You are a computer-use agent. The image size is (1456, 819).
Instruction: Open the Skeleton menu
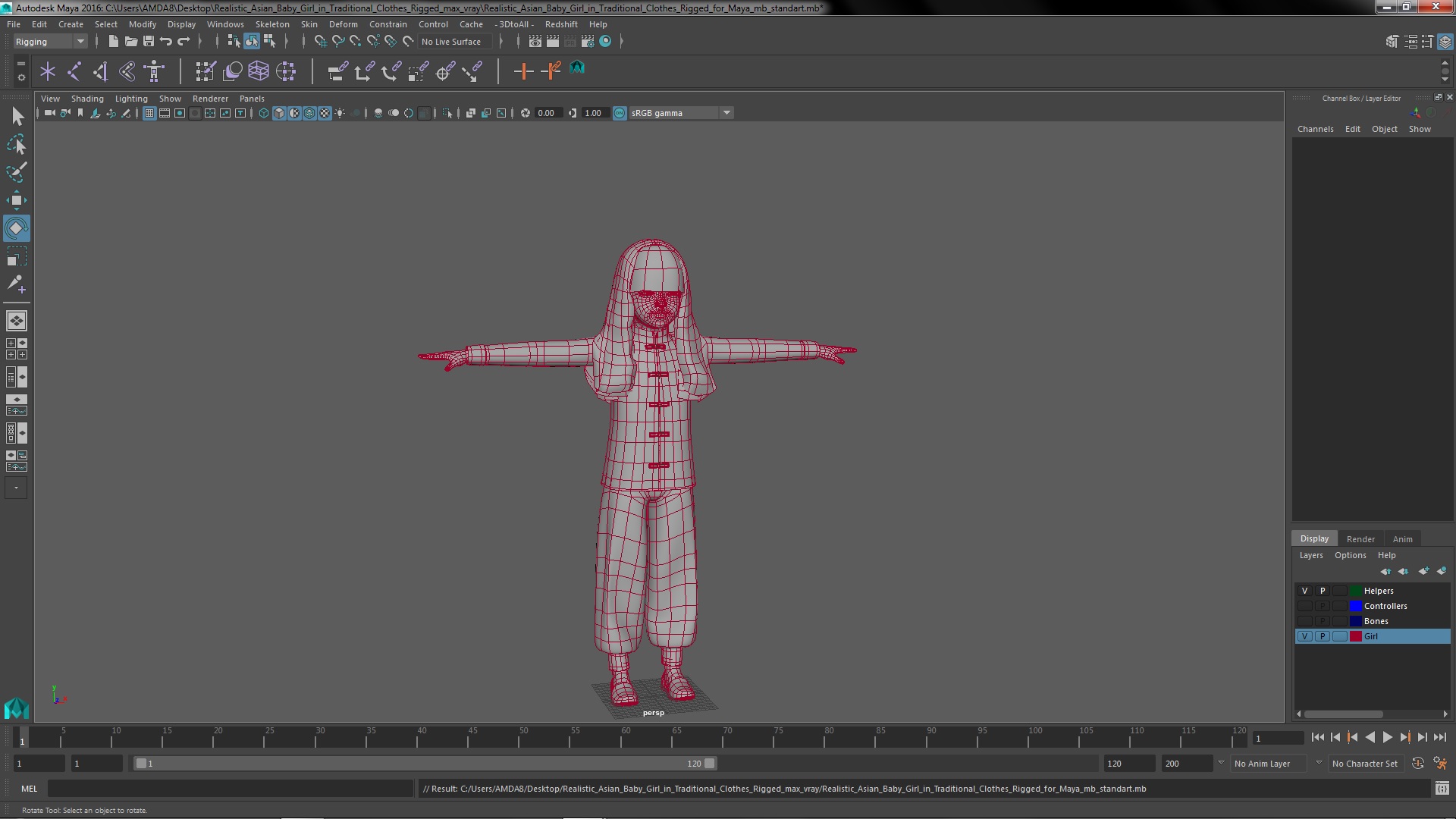pyautogui.click(x=271, y=24)
